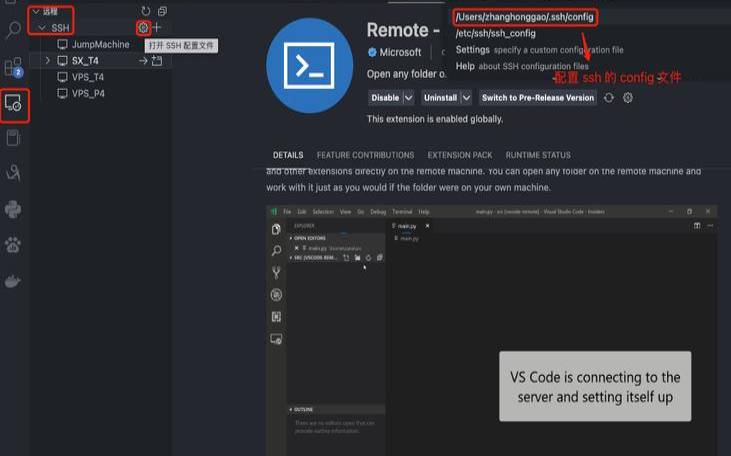Screen dimensions: 731x456
Task: Open the Search view in activity bar
Action: (14, 30)
